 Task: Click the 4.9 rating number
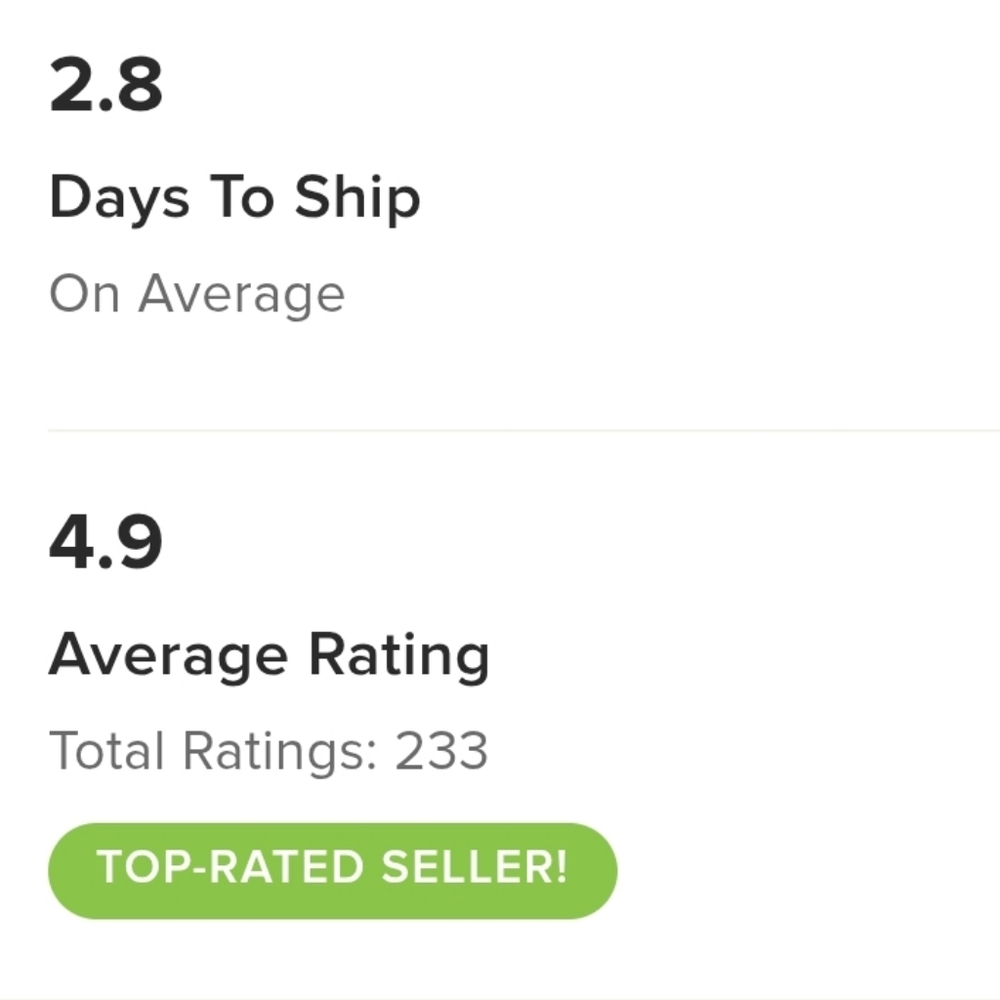(106, 542)
